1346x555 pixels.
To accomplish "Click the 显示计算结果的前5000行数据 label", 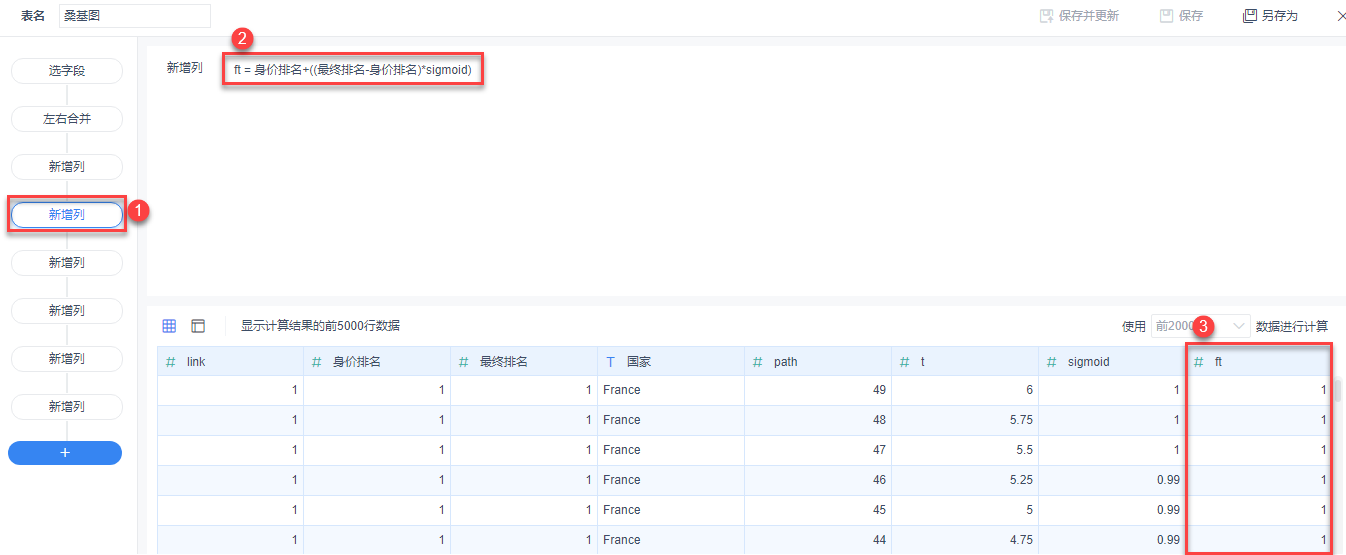I will [320, 326].
